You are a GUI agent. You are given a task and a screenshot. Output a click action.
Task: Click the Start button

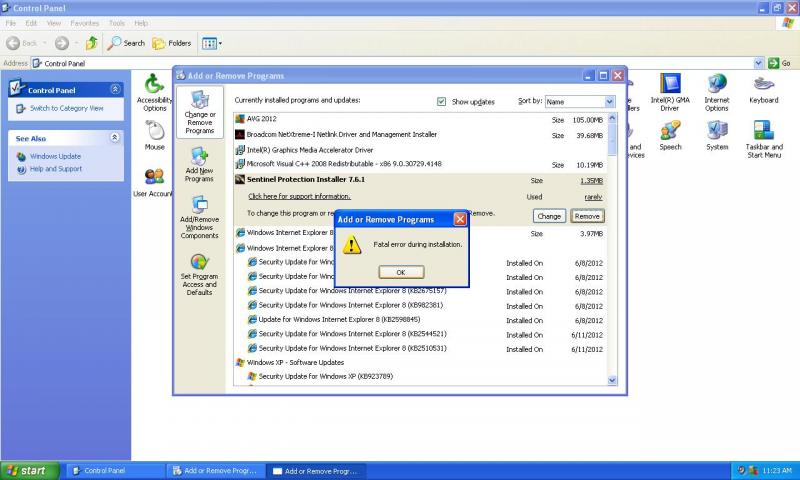coord(30,470)
